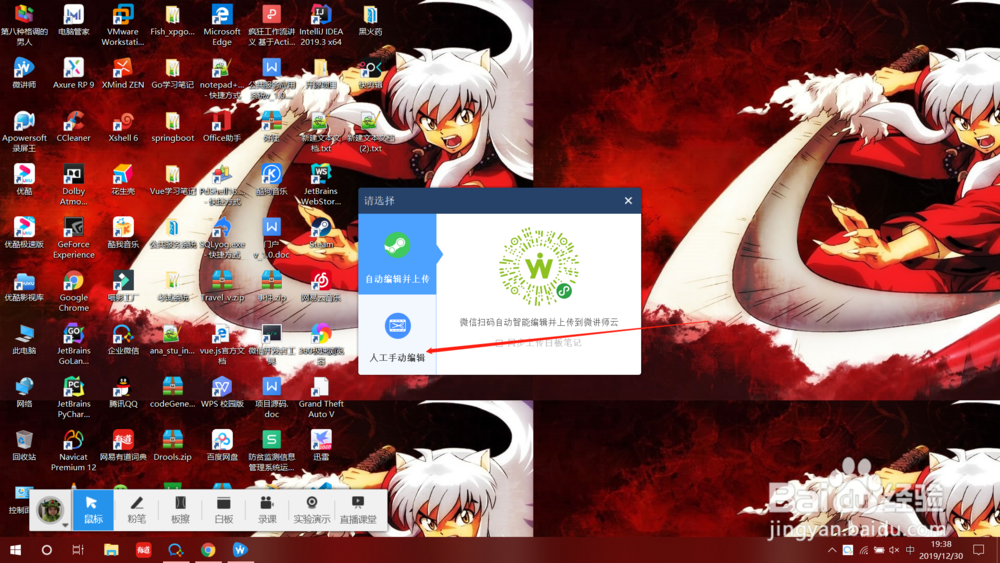Tick the 同步上传白板笔记 checkbox
Image resolution: width=1000 pixels, height=563 pixels.
499,343
